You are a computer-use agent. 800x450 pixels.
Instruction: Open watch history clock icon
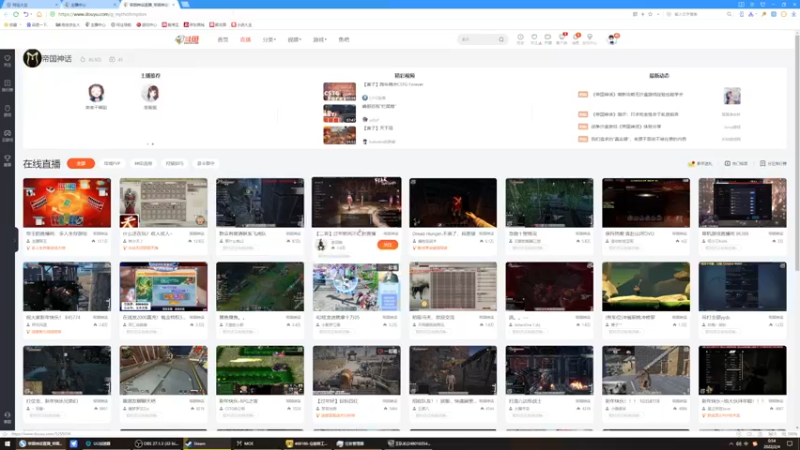(520, 39)
